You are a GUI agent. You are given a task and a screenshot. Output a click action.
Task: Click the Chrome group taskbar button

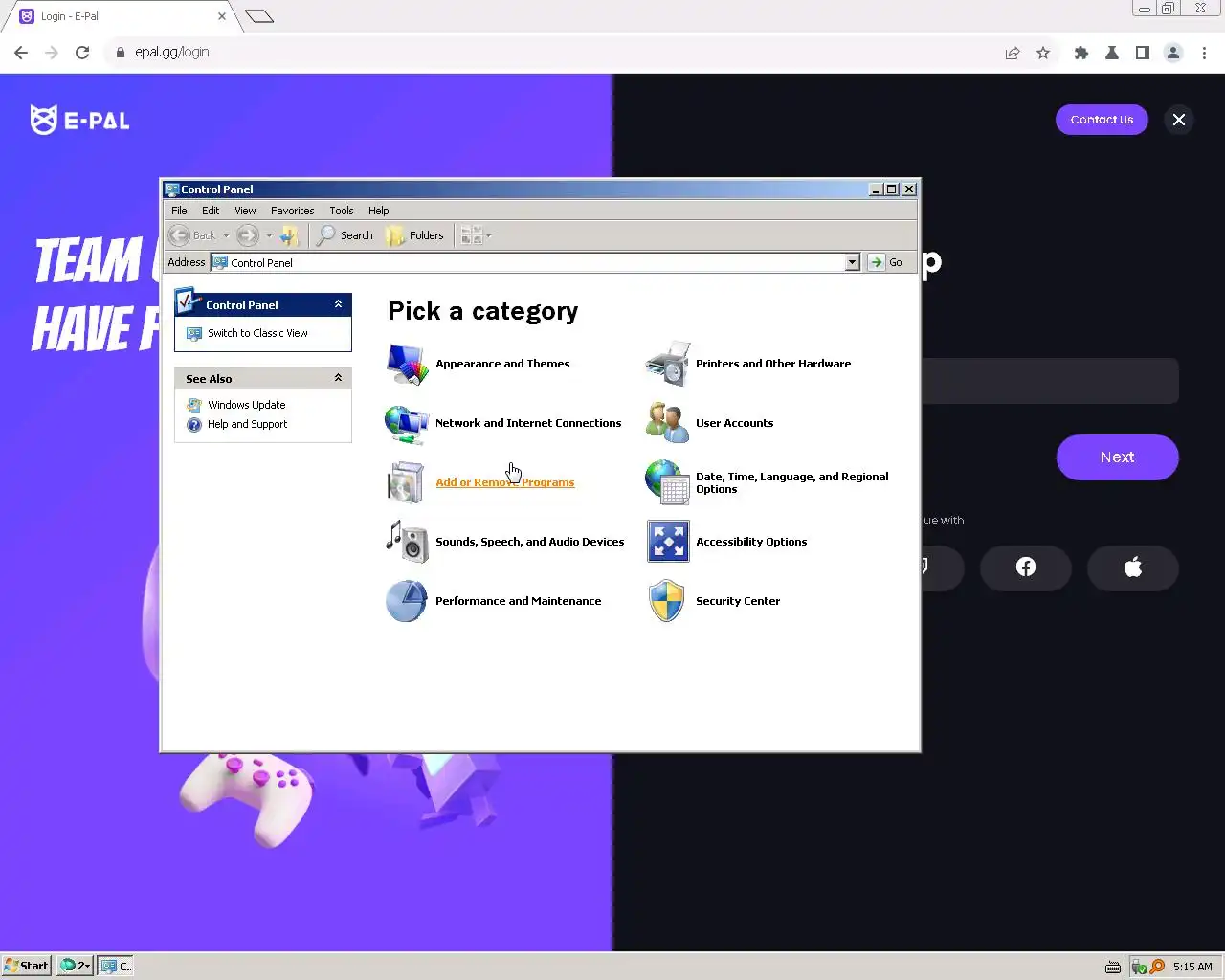point(76,966)
